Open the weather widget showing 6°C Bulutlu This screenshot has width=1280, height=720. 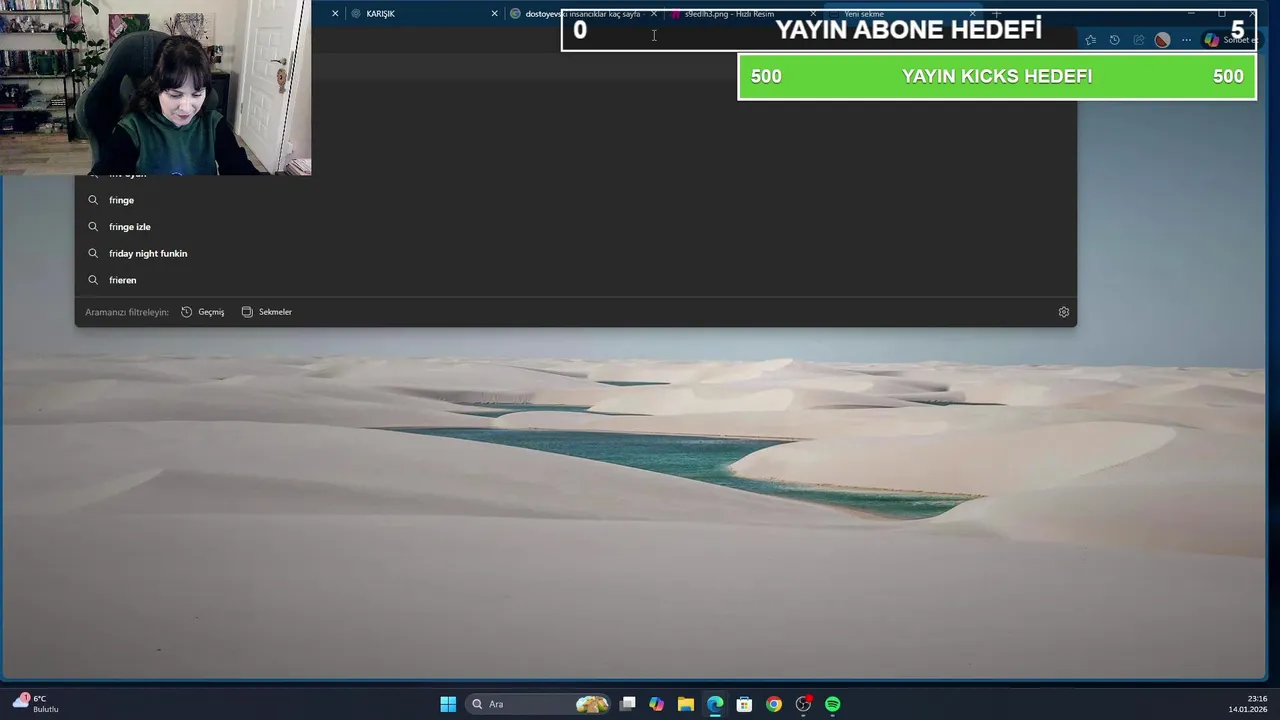pos(36,703)
